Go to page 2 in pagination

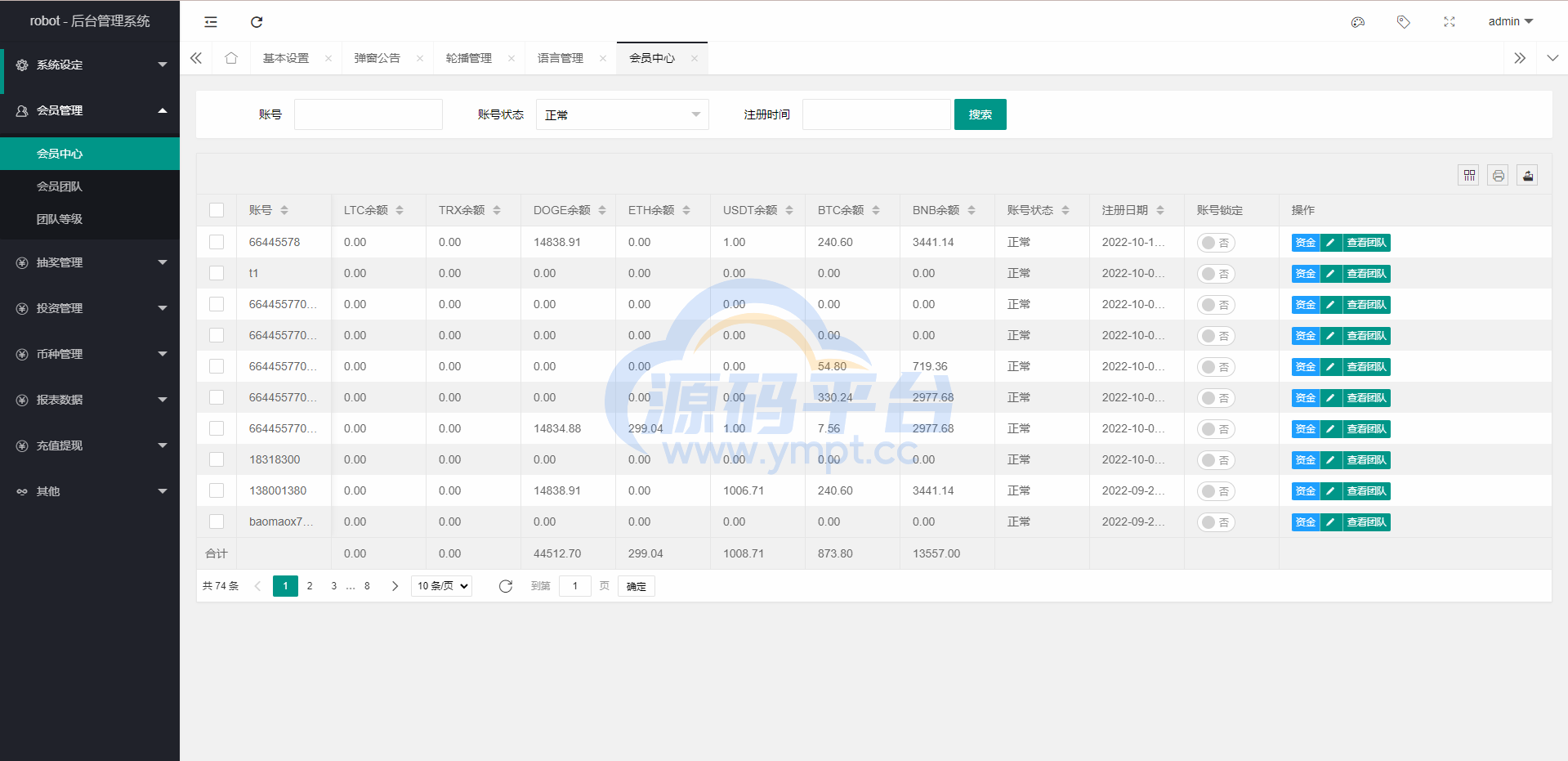(x=310, y=586)
